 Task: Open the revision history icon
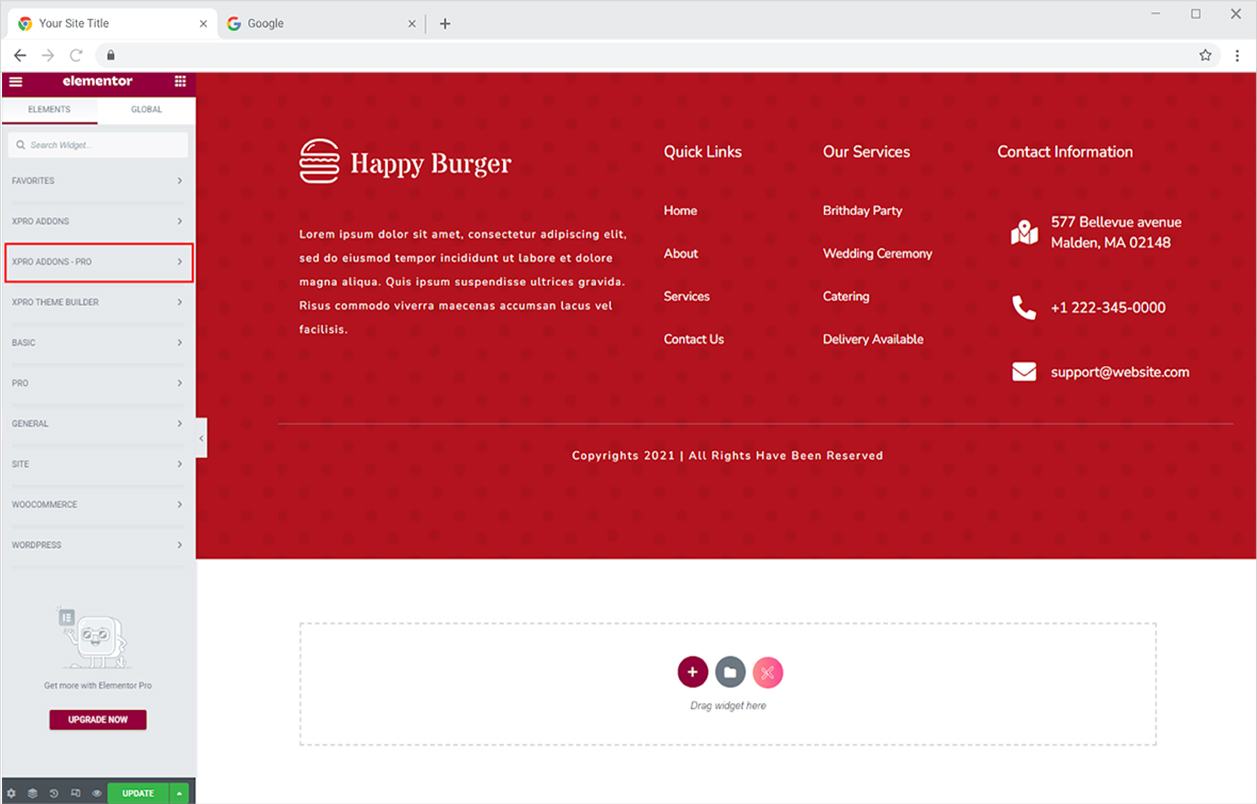(54, 793)
